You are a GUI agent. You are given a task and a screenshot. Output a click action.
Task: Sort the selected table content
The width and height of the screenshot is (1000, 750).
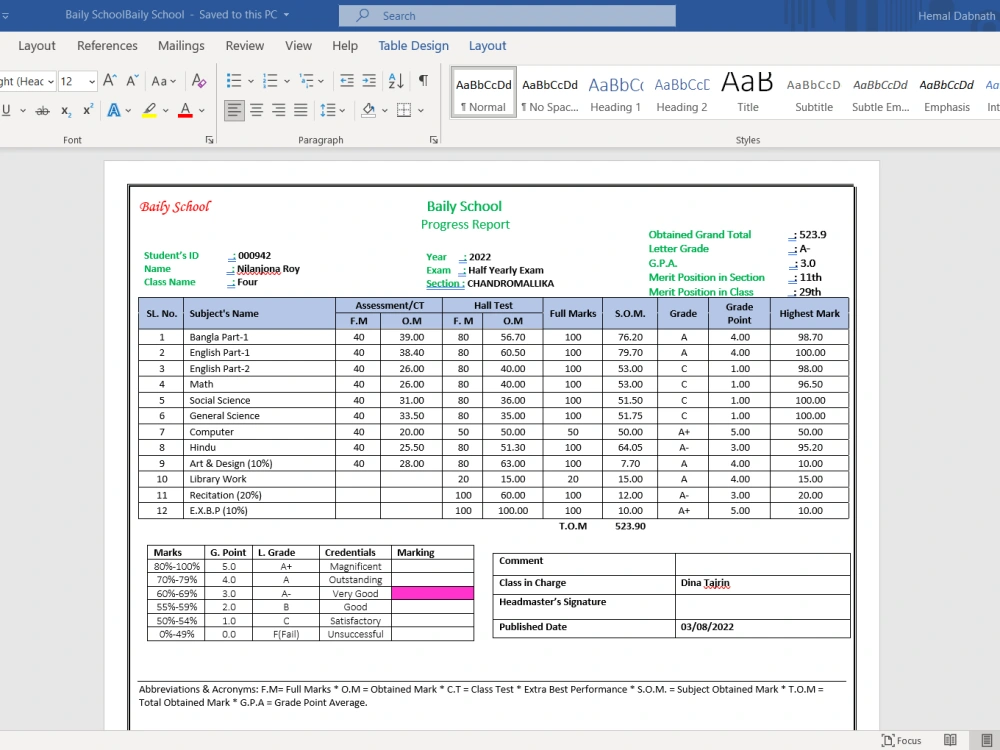[396, 80]
